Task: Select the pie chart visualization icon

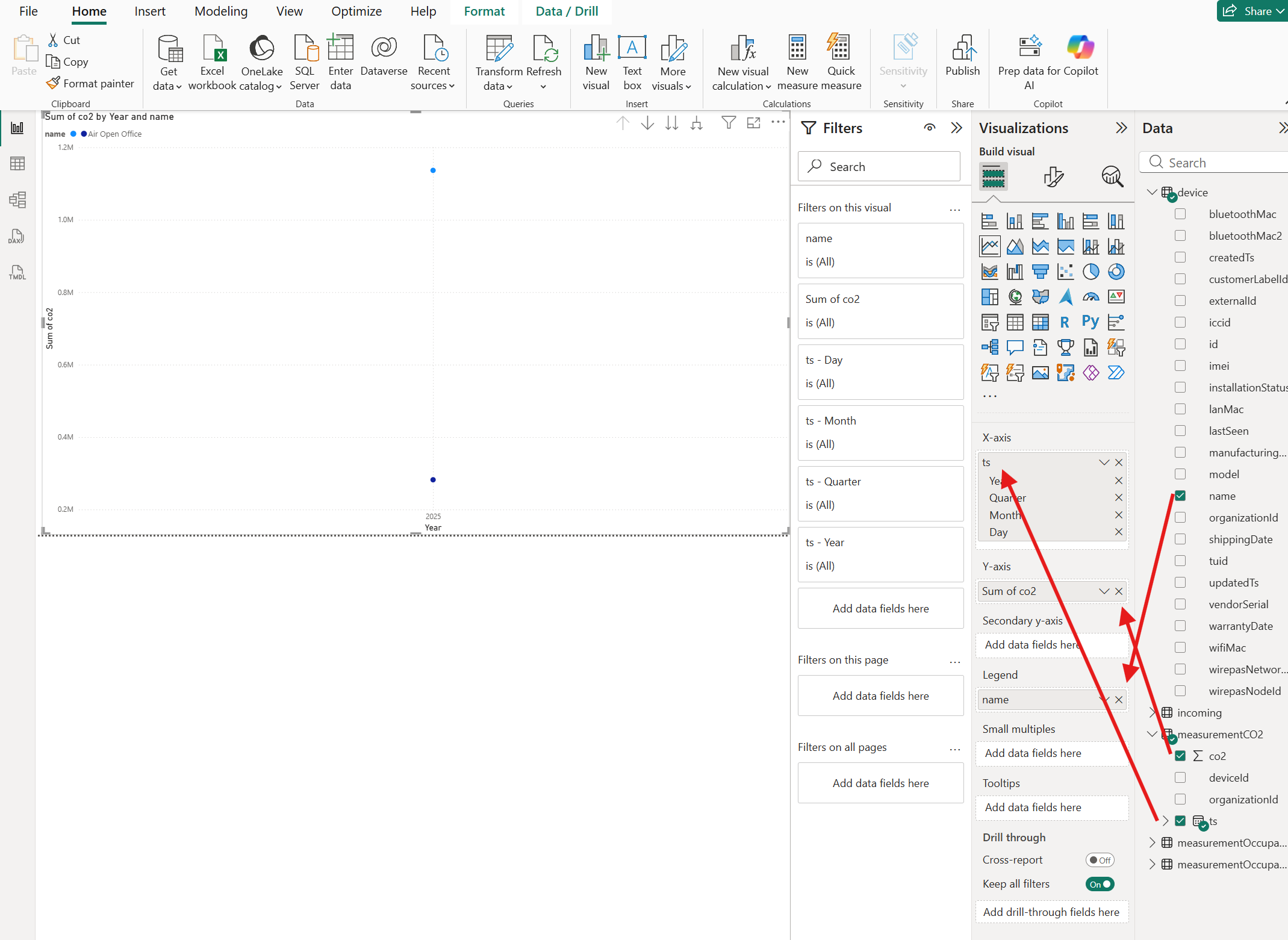Action: coord(1090,272)
